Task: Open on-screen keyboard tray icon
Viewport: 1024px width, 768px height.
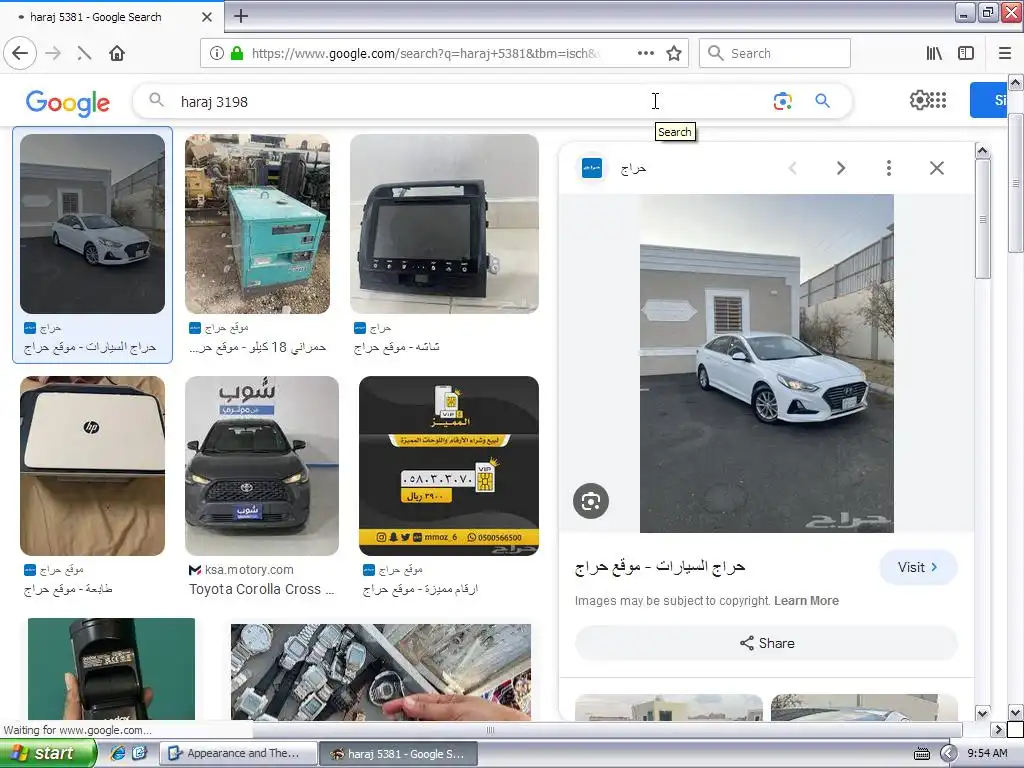Action: [922, 754]
